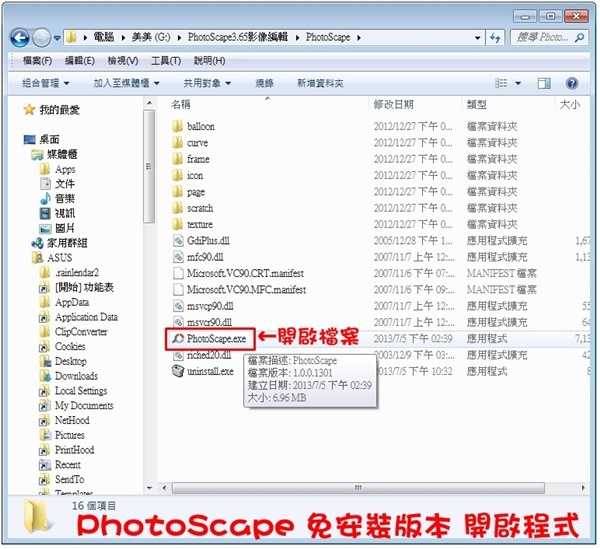The image size is (600, 549).
Task: Select the frame folder icon
Action: click(178, 159)
